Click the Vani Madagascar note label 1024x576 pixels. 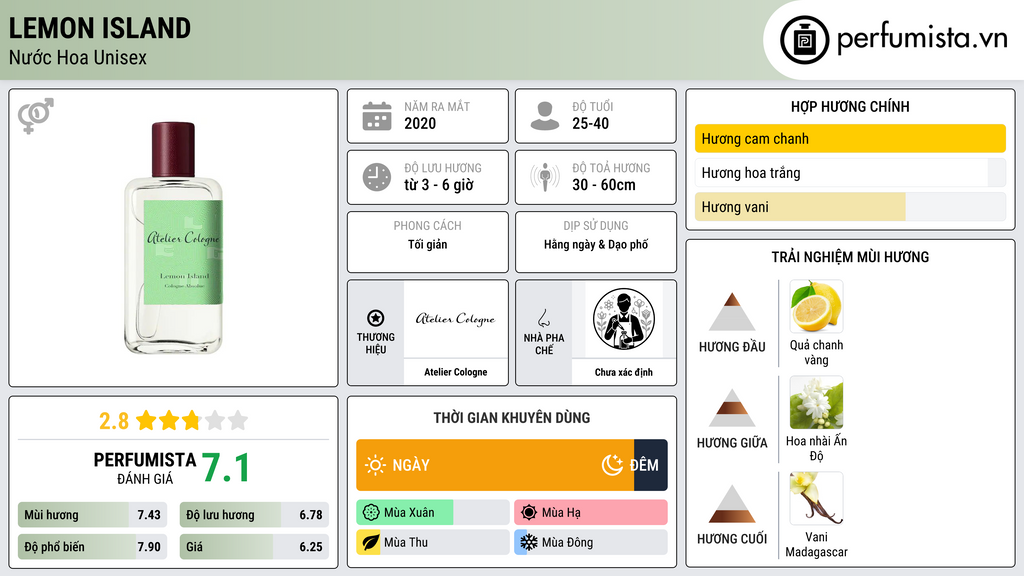click(816, 544)
